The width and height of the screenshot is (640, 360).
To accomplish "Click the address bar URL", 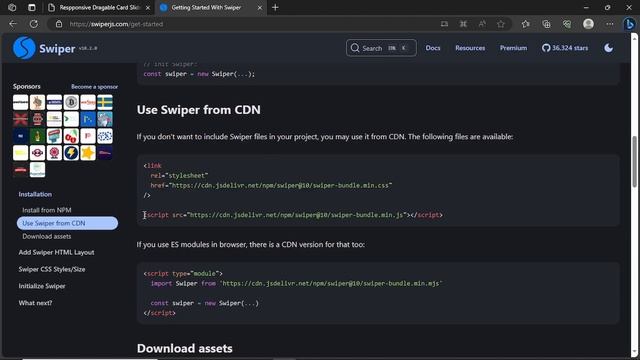I will tap(116, 24).
